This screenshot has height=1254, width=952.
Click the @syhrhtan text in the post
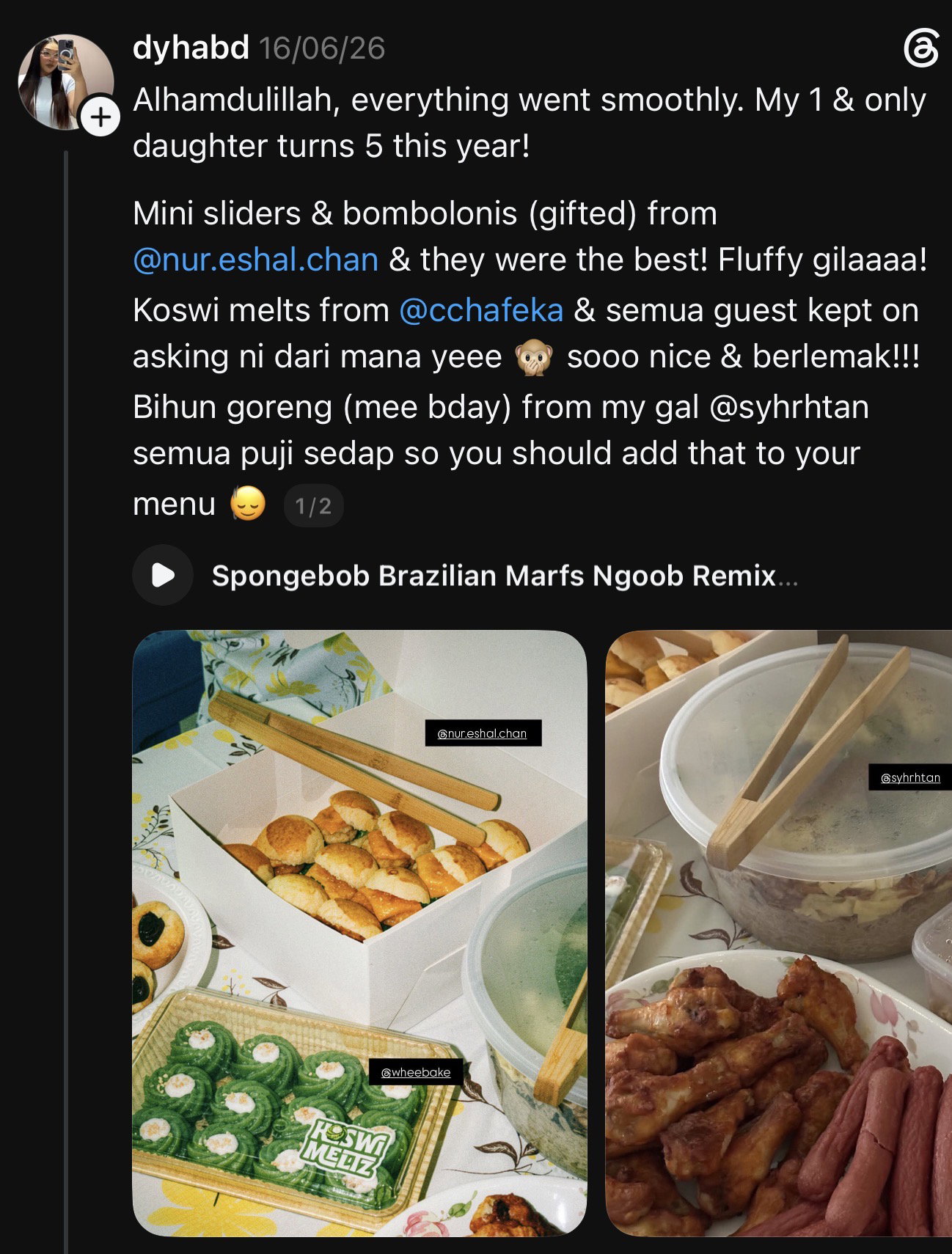point(789,407)
